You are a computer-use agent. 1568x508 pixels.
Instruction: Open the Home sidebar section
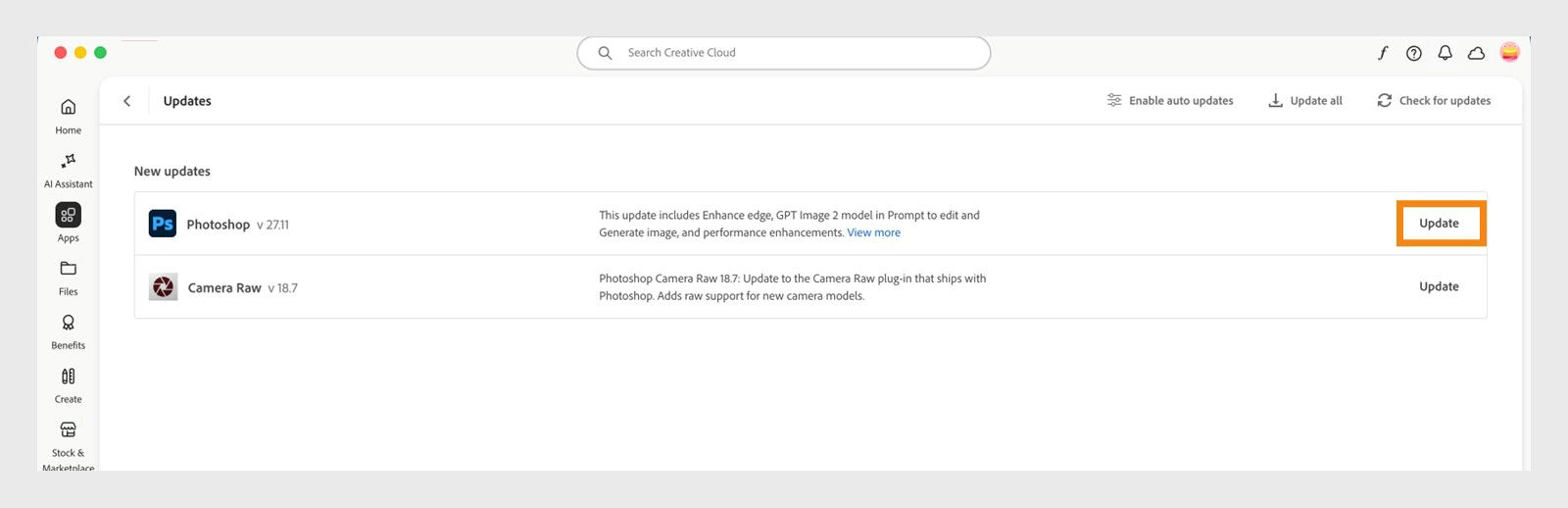68,116
